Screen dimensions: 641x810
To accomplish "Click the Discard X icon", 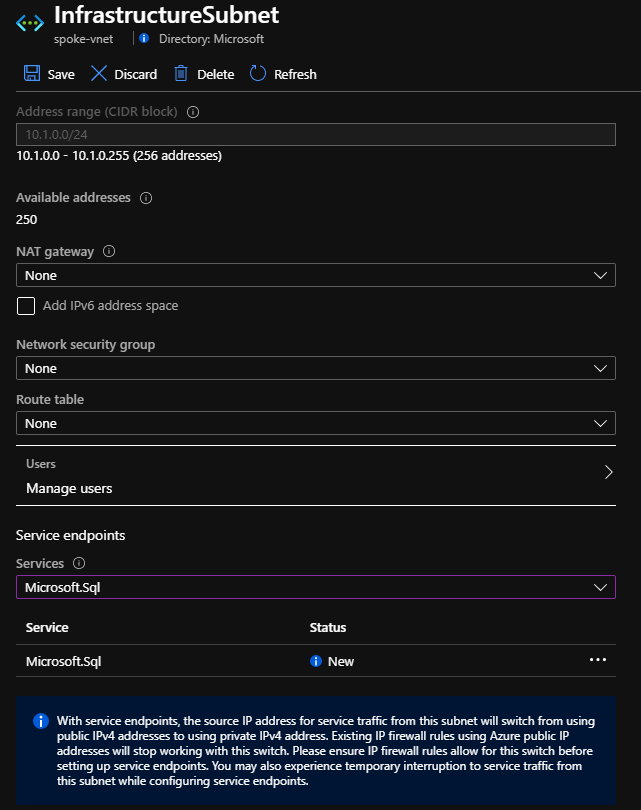I will [x=99, y=73].
